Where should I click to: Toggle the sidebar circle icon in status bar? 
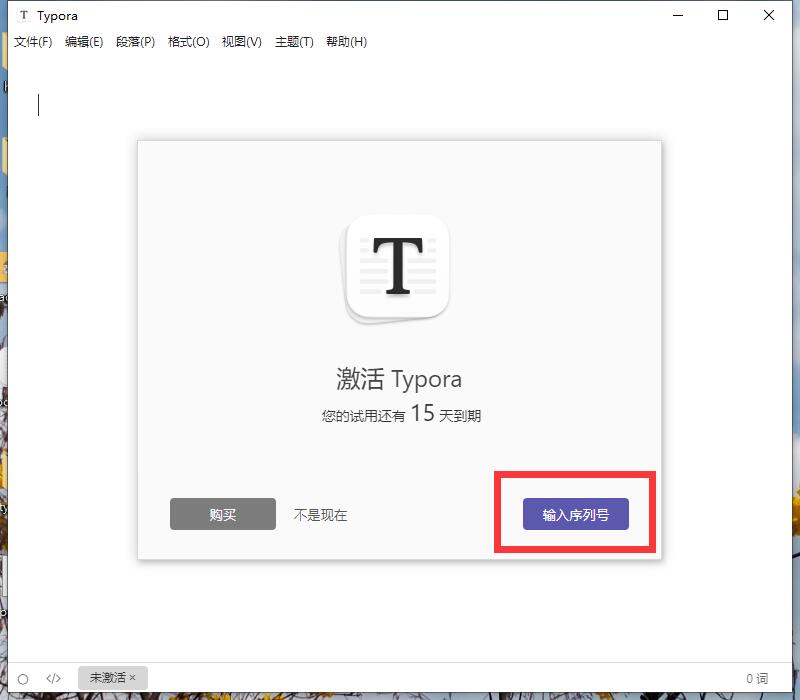pyautogui.click(x=23, y=679)
